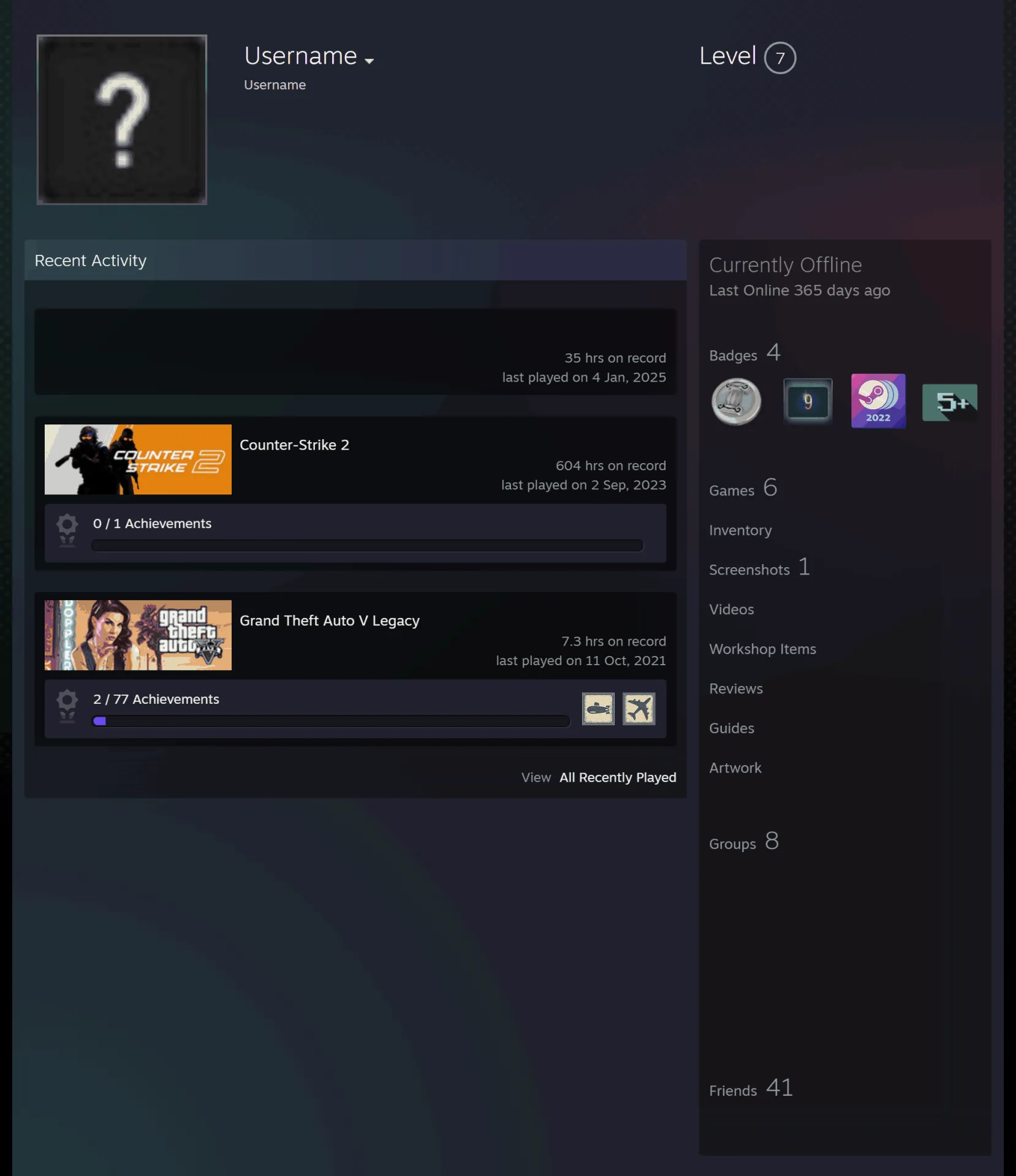
Task: Click the Grand Theft Auto V banner
Action: (138, 635)
